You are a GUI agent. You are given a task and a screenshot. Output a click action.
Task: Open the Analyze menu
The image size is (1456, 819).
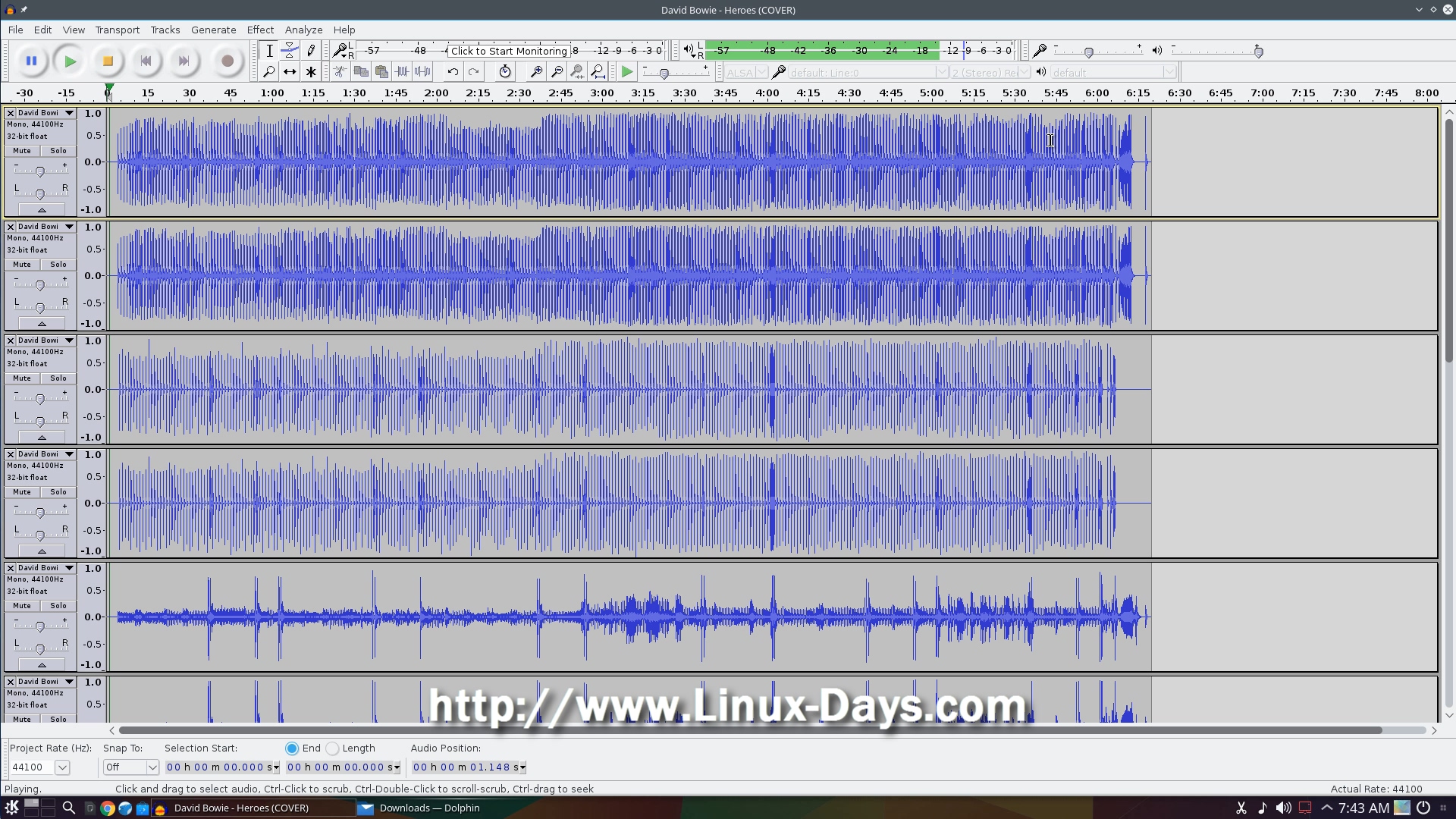[x=303, y=30]
